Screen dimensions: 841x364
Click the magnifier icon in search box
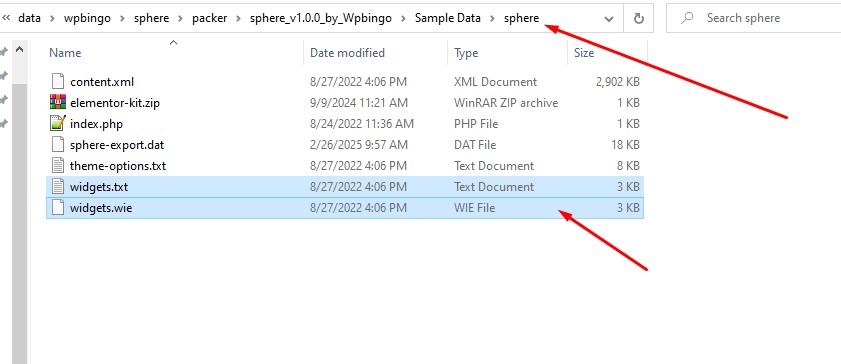(x=687, y=18)
